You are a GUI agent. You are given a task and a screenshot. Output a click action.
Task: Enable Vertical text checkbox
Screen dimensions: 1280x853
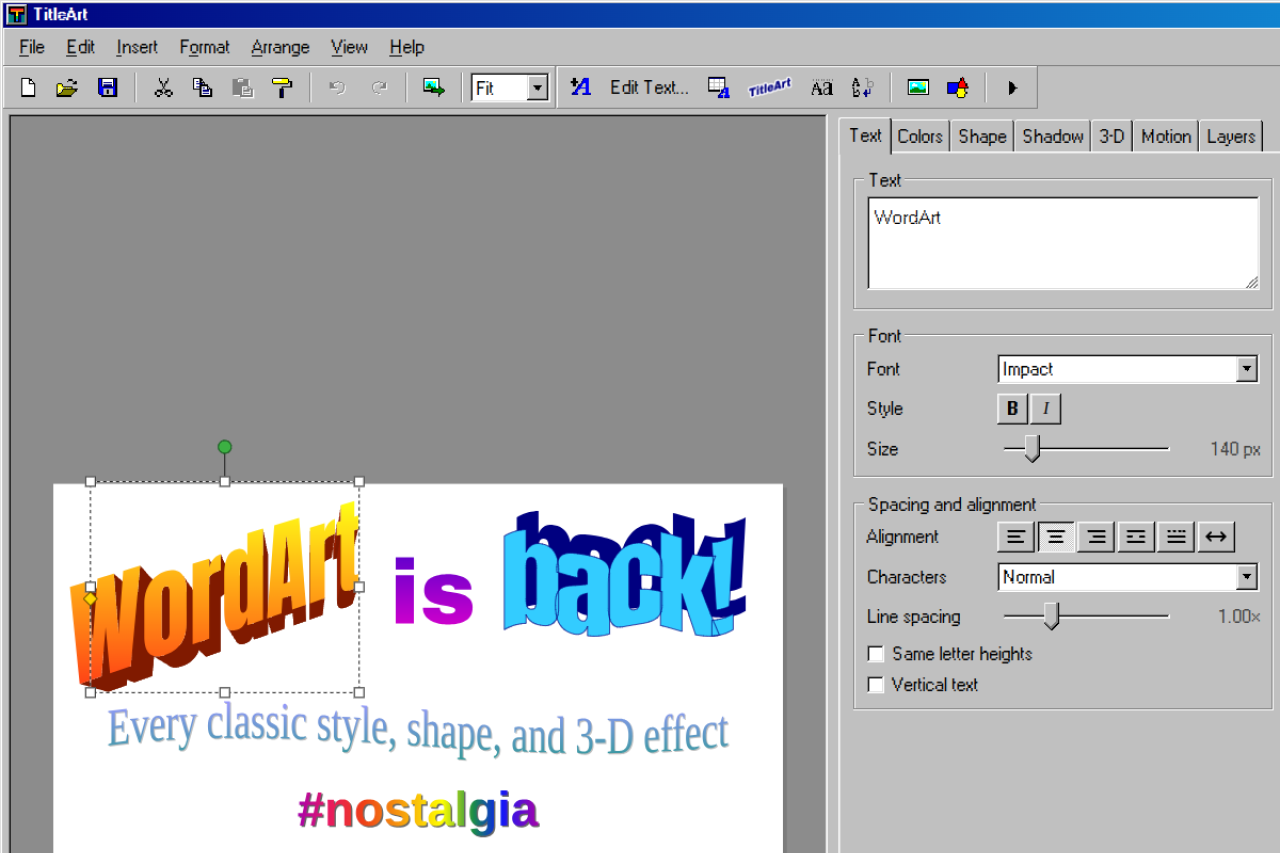[x=876, y=685]
